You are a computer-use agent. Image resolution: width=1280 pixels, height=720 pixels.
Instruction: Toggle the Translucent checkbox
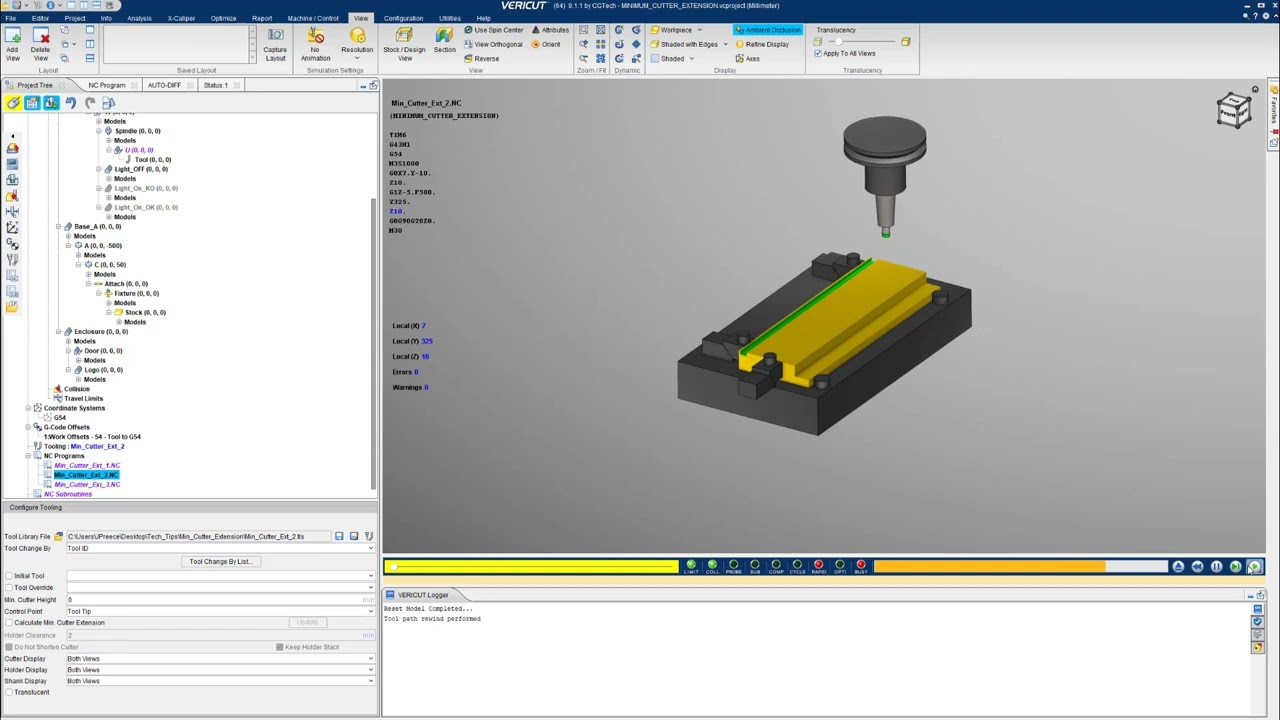(x=9, y=692)
